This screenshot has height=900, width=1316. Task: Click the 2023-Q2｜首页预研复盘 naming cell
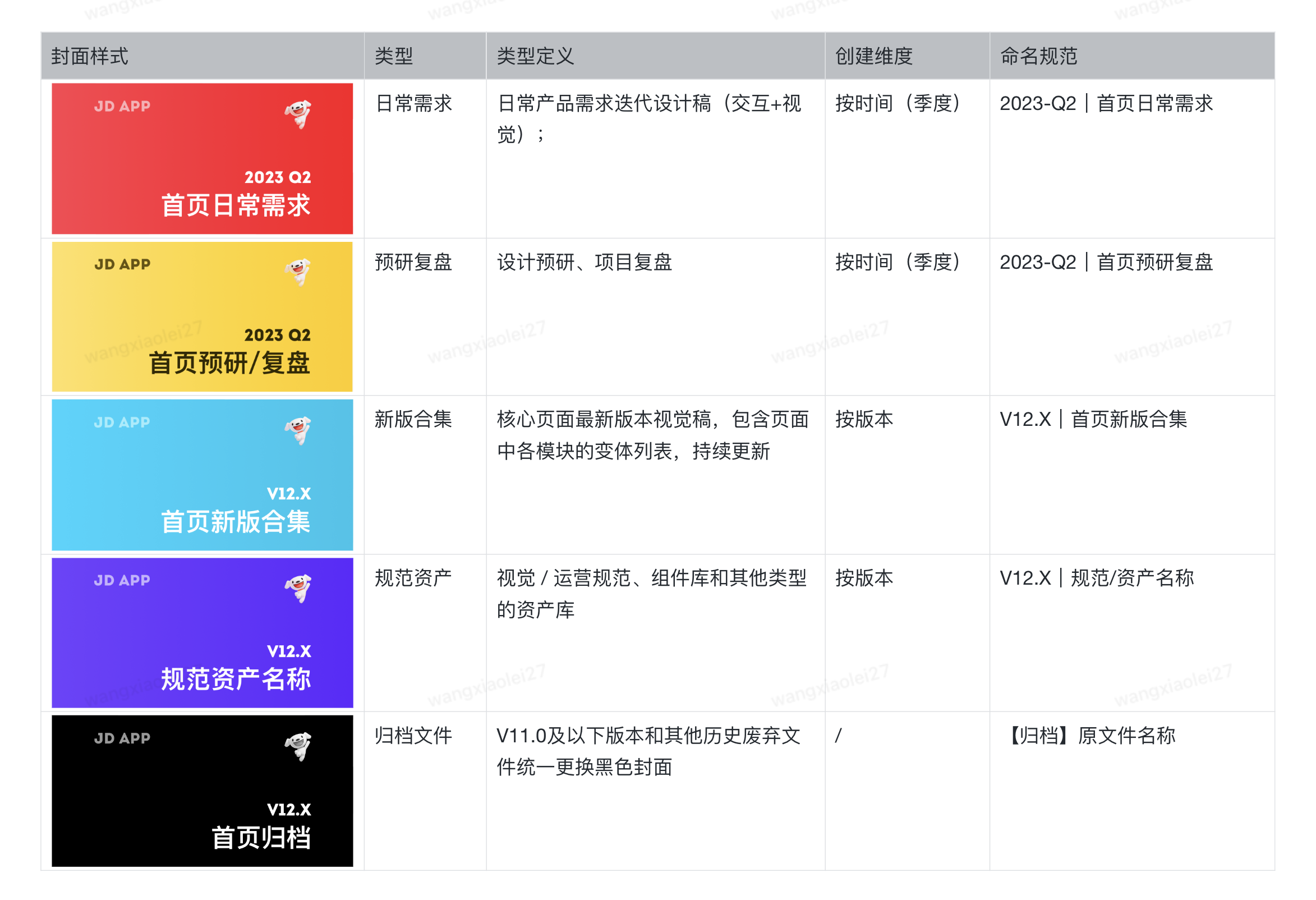pyautogui.click(x=1105, y=262)
